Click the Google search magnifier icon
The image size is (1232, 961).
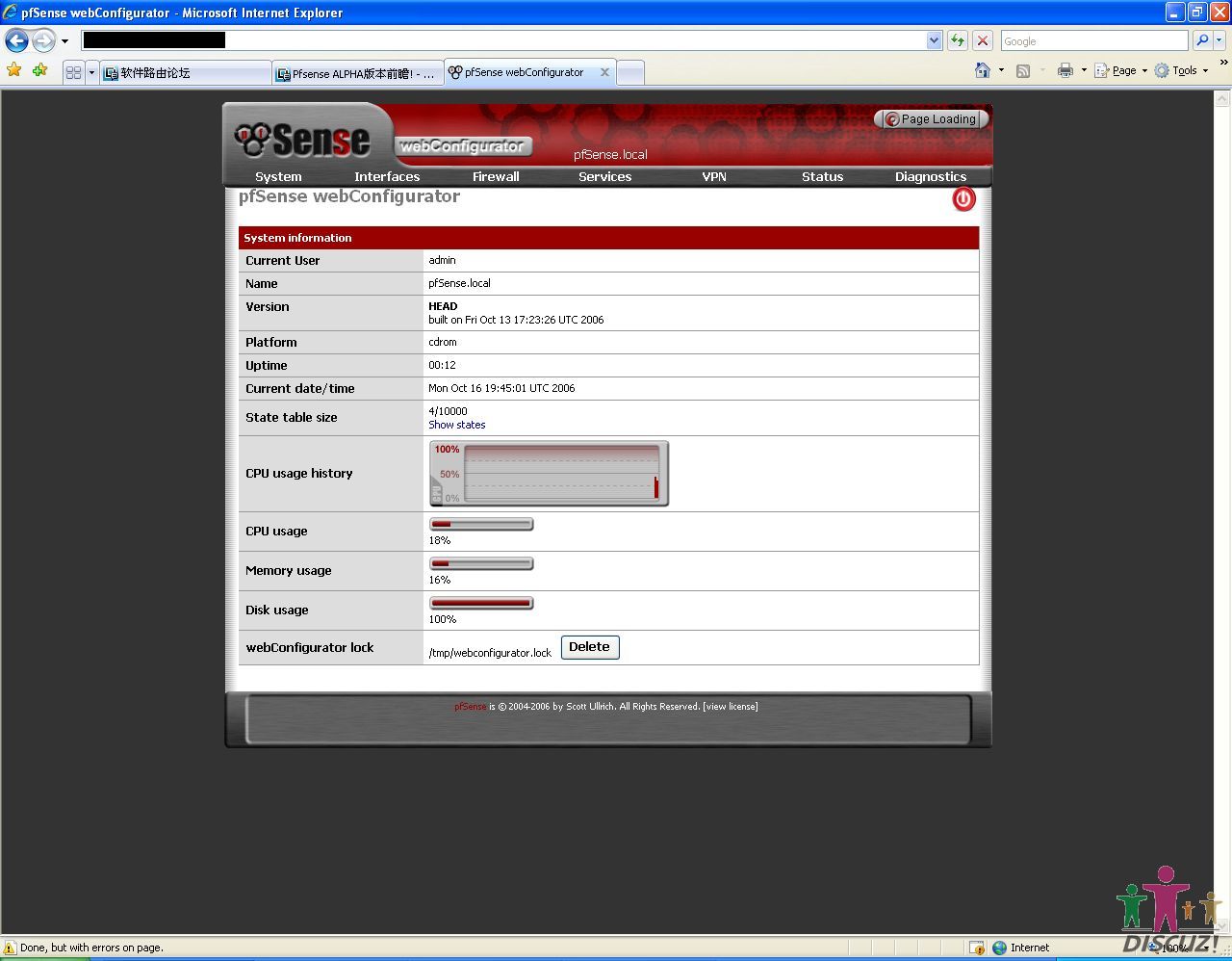point(1202,40)
